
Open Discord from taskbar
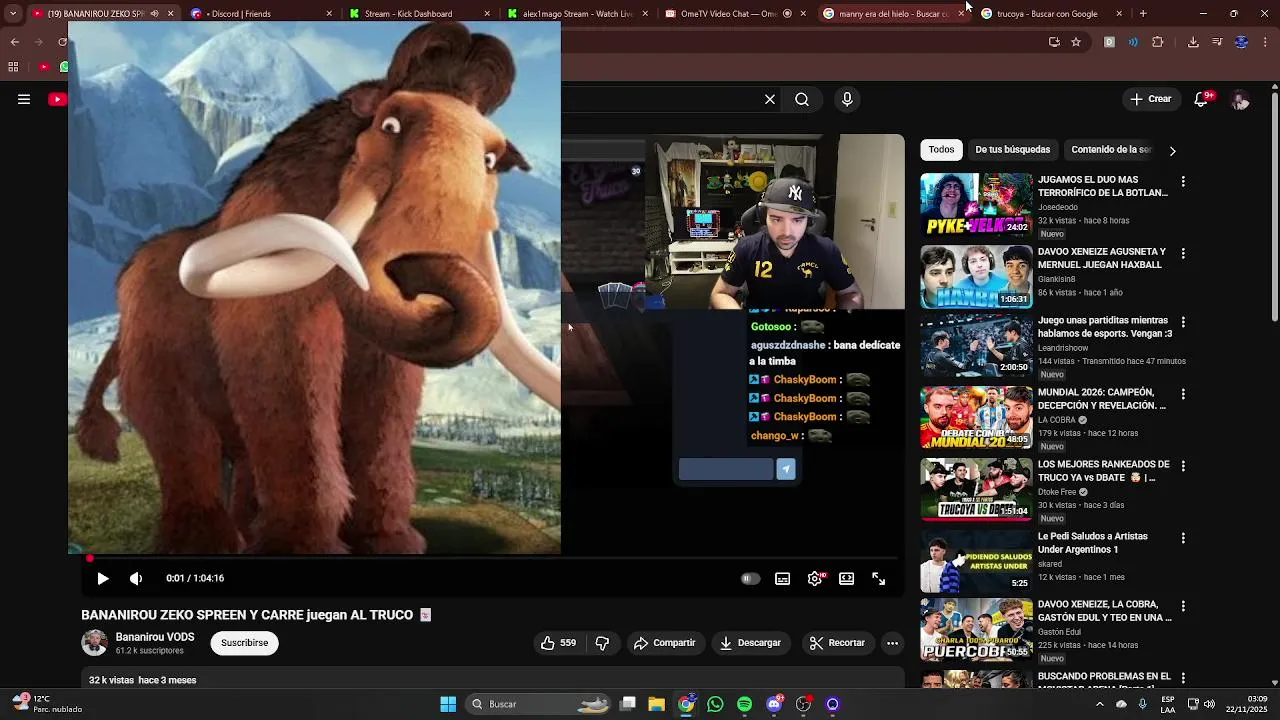774,704
